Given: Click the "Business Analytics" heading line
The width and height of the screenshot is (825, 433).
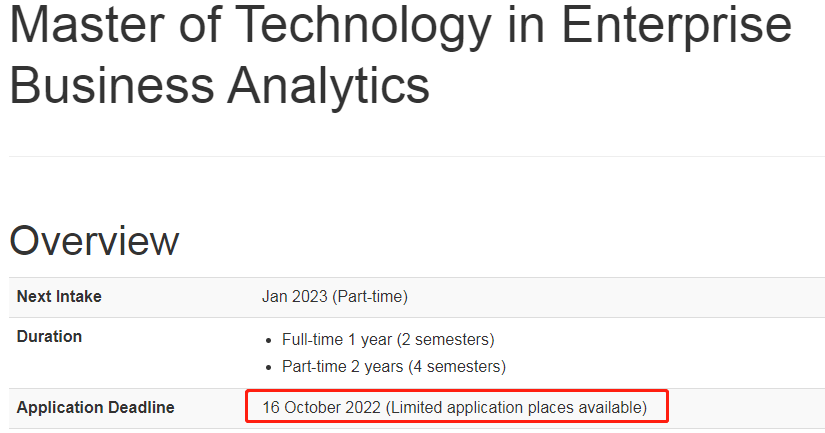Looking at the screenshot, I should click(x=219, y=86).
